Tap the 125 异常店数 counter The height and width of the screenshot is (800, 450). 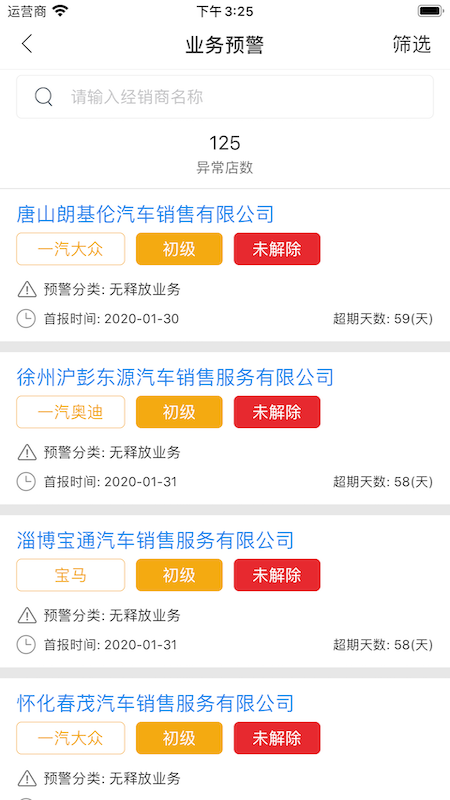[x=225, y=154]
